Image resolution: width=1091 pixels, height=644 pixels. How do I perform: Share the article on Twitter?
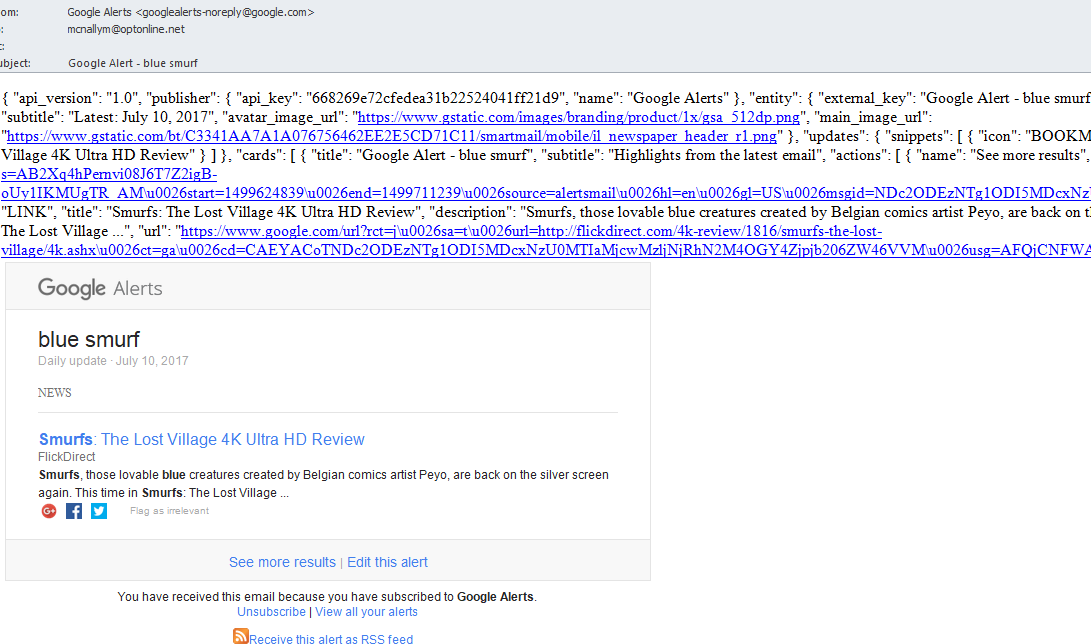99,511
